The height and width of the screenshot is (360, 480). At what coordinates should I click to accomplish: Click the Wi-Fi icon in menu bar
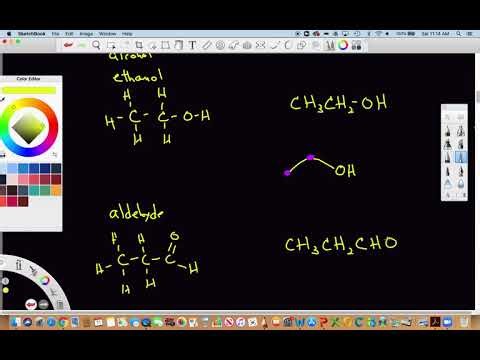(379, 34)
